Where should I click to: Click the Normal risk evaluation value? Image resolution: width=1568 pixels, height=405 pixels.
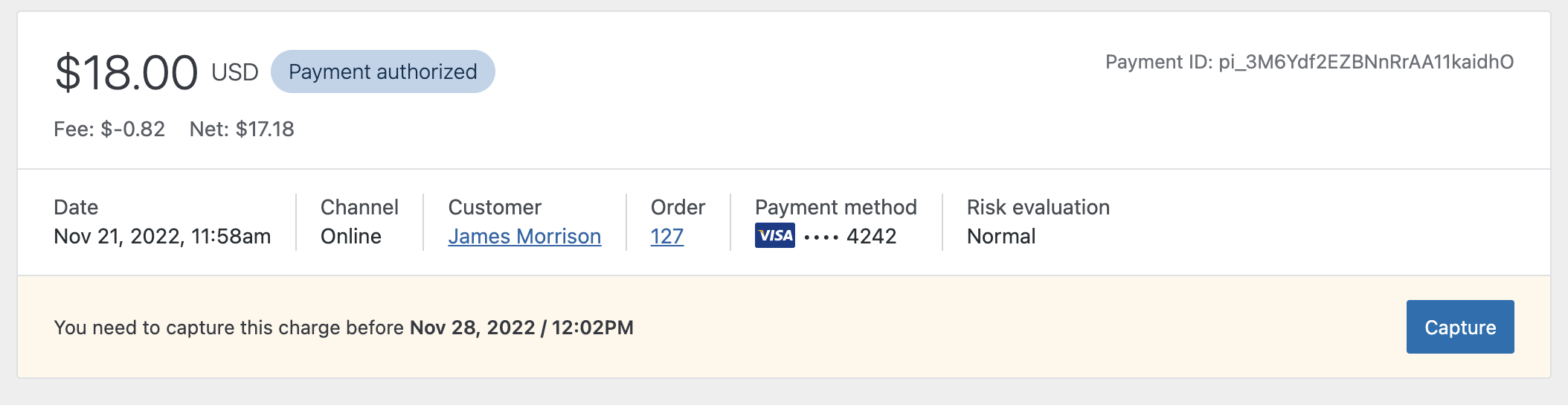(1001, 237)
